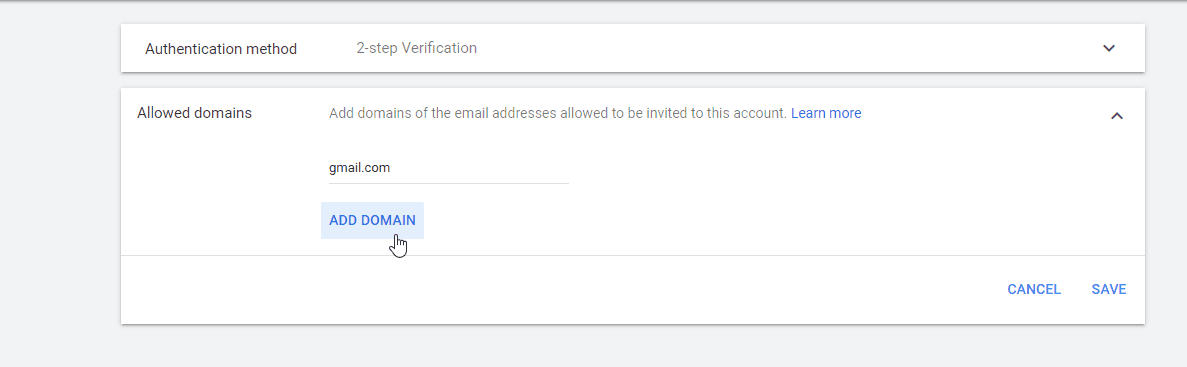The height and width of the screenshot is (367, 1187).
Task: Click the word DOMAIN in ADD DOMAIN
Action: [388, 220]
